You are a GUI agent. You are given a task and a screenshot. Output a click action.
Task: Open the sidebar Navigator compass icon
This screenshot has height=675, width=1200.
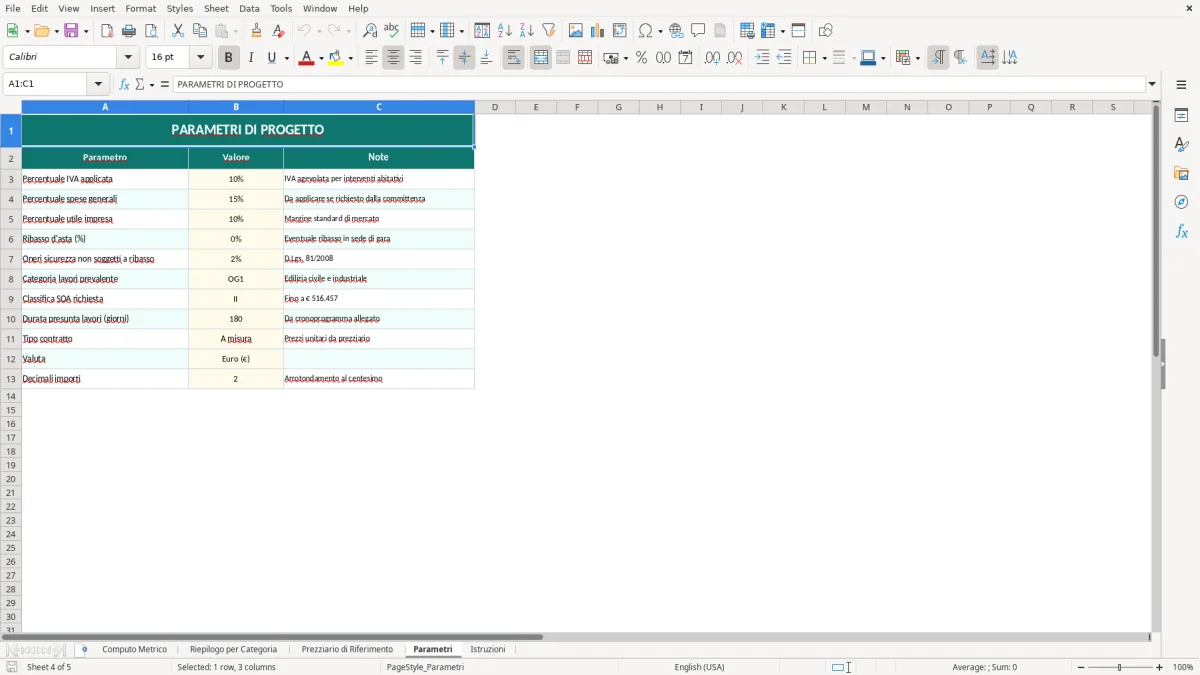[1181, 202]
